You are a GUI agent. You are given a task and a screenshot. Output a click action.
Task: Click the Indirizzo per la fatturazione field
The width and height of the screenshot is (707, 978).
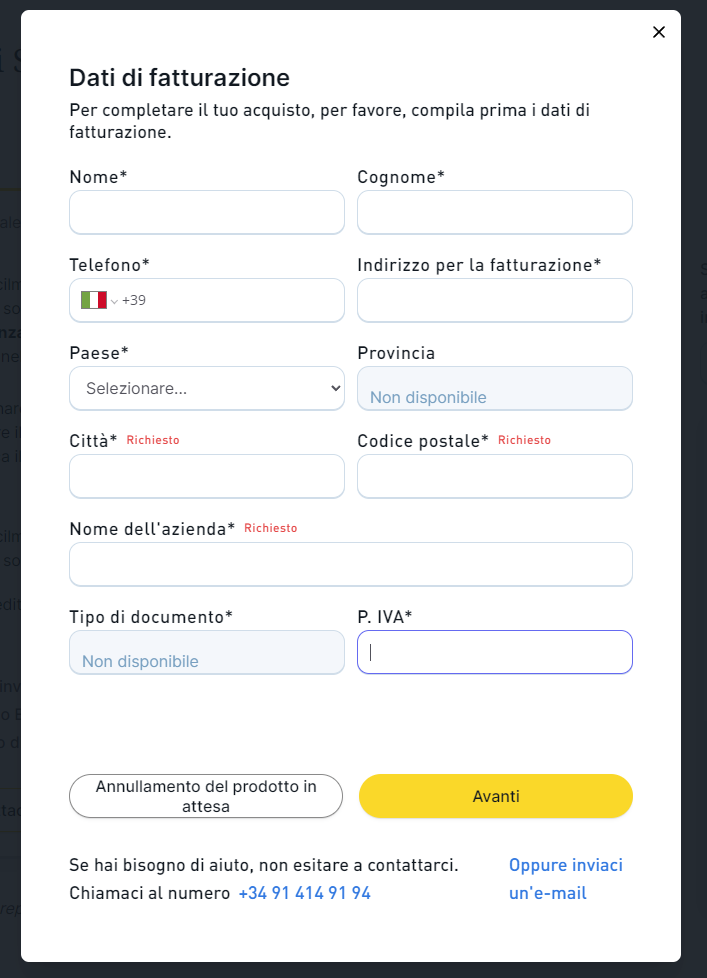pyautogui.click(x=494, y=300)
